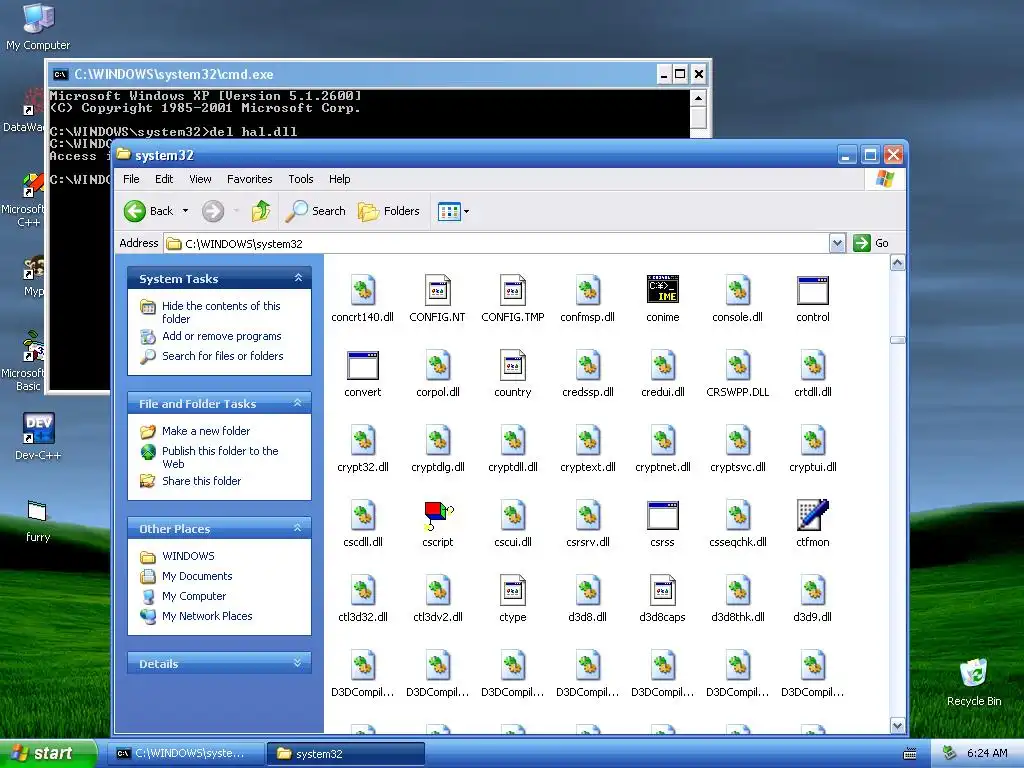The image size is (1024, 768).
Task: Click the 6:24 AM tray clock
Action: tap(987, 754)
